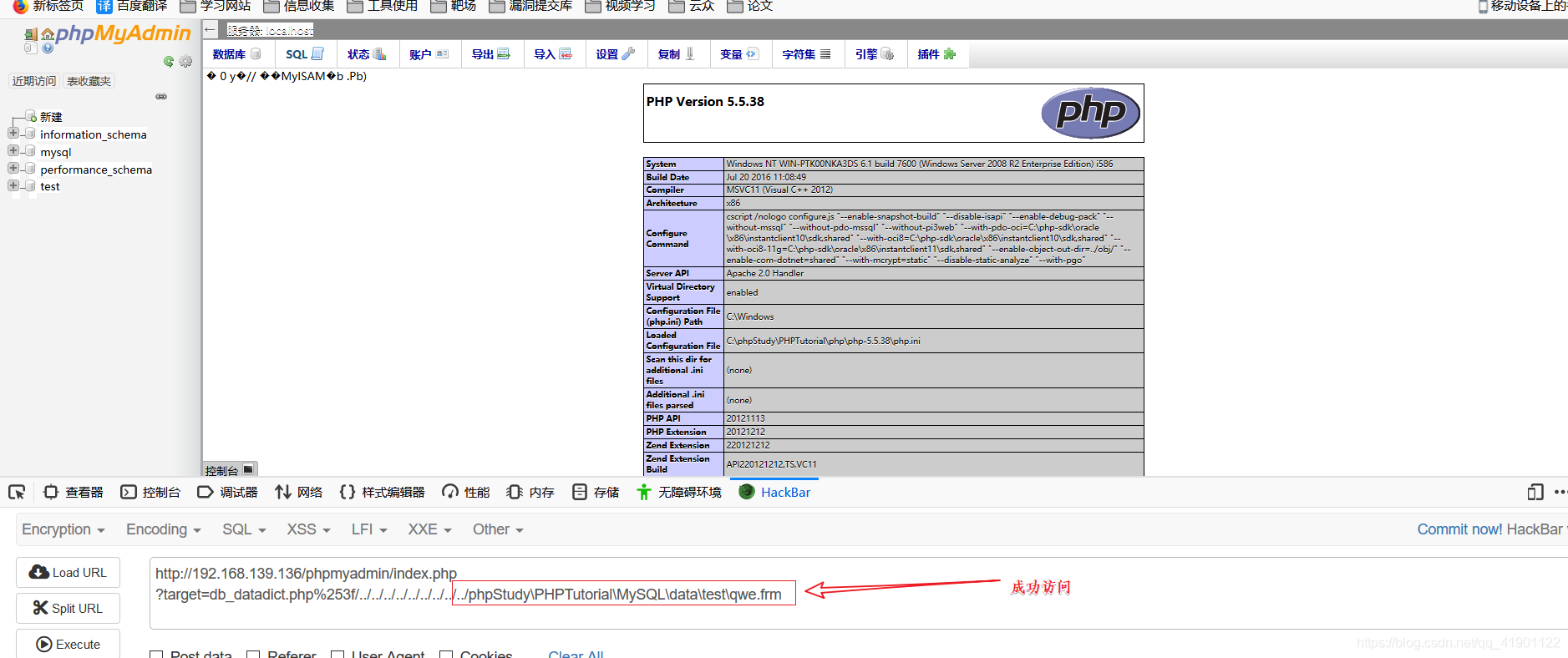The width and height of the screenshot is (1568, 658).
Task: Click the picker icon in devtools toolbar
Action: (17, 492)
